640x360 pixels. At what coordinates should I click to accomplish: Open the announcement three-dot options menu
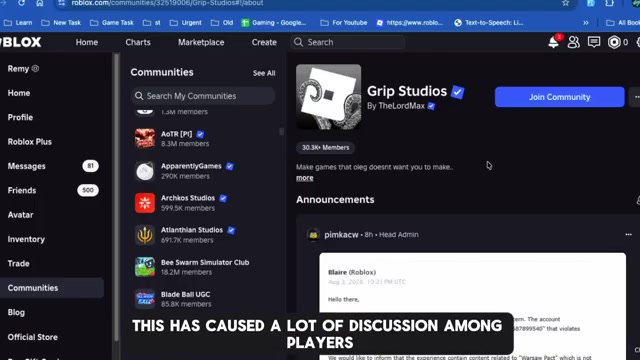pos(628,235)
